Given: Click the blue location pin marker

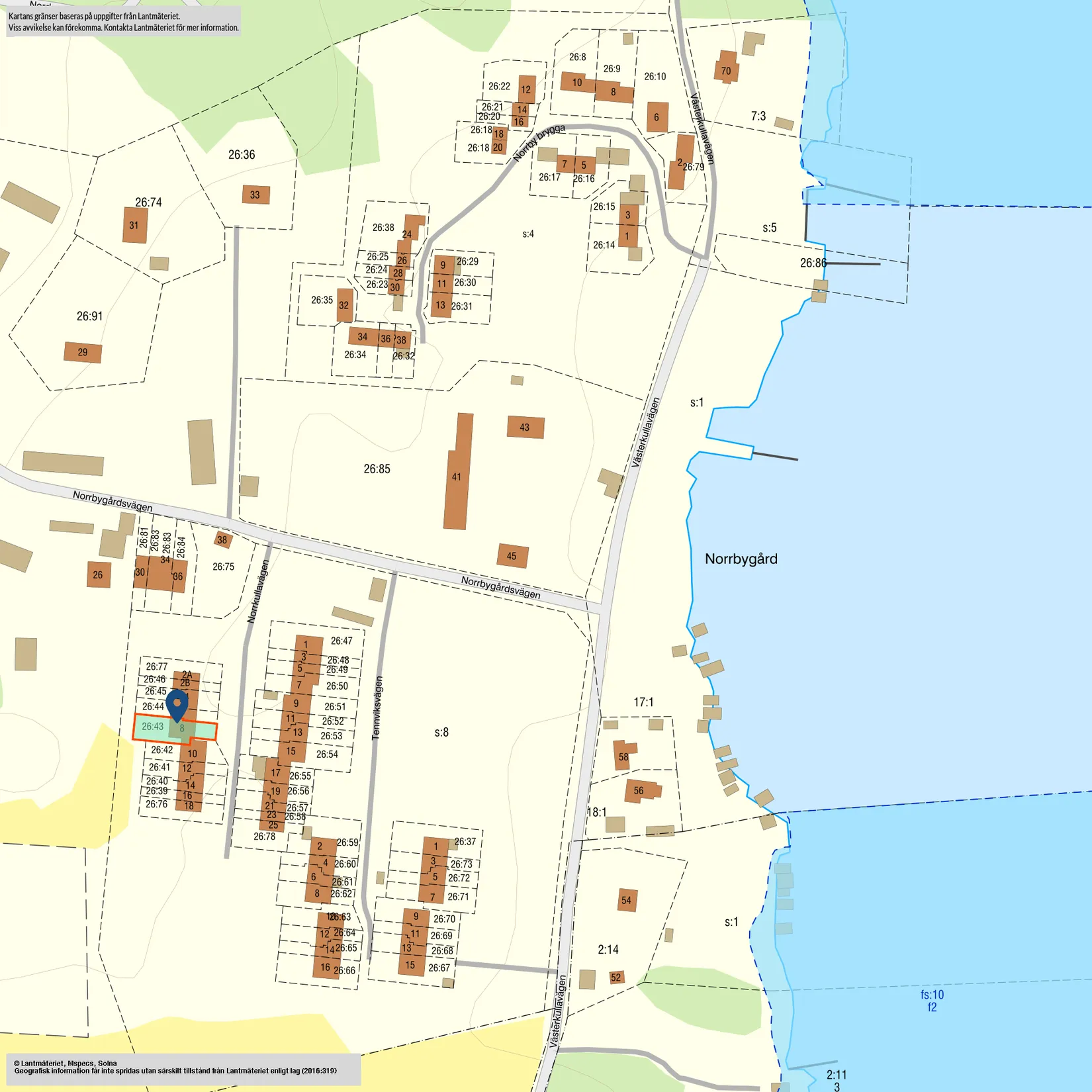Looking at the screenshot, I should click(x=177, y=704).
